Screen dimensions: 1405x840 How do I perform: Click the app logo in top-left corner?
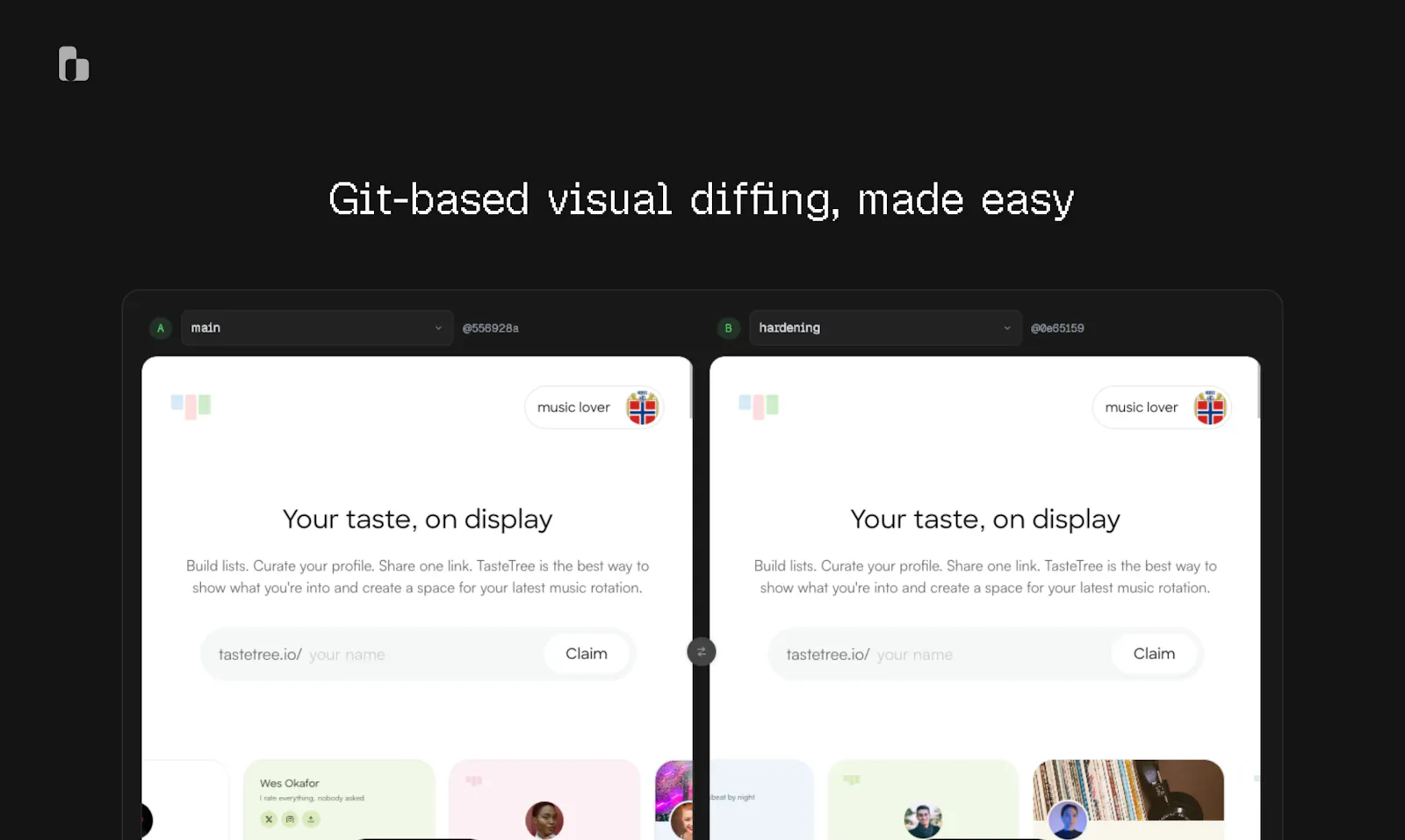[74, 63]
